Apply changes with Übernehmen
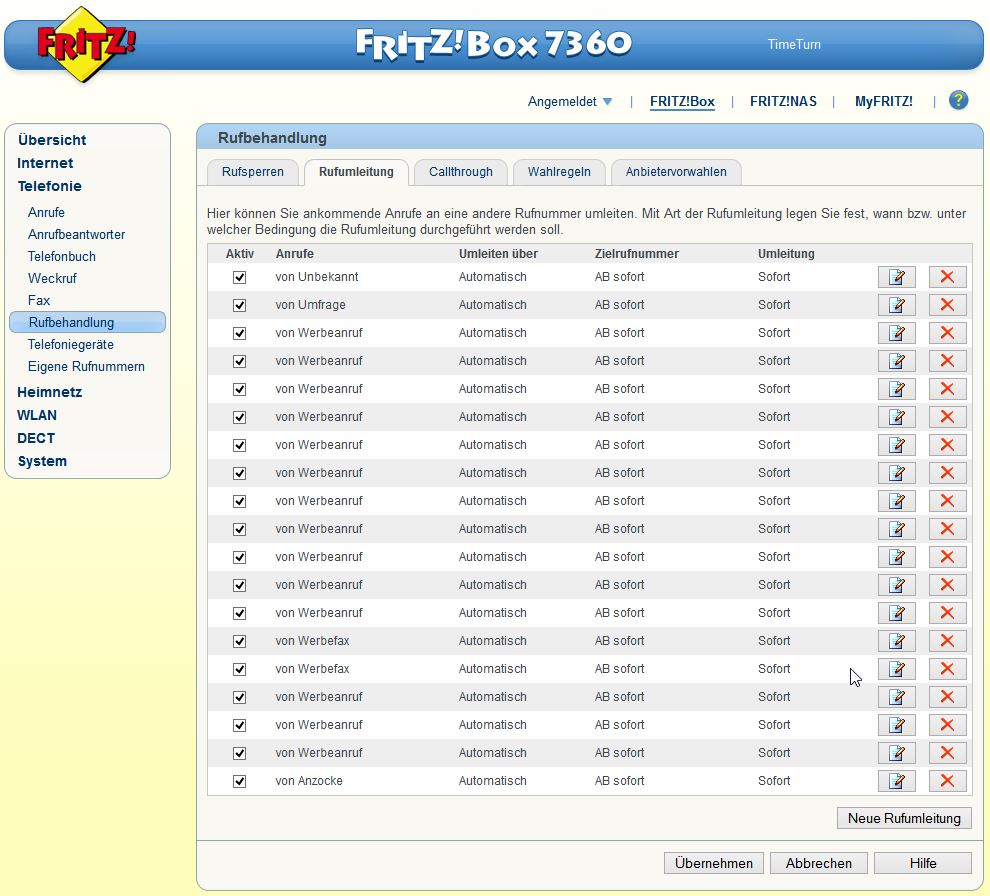 pyautogui.click(x=713, y=863)
